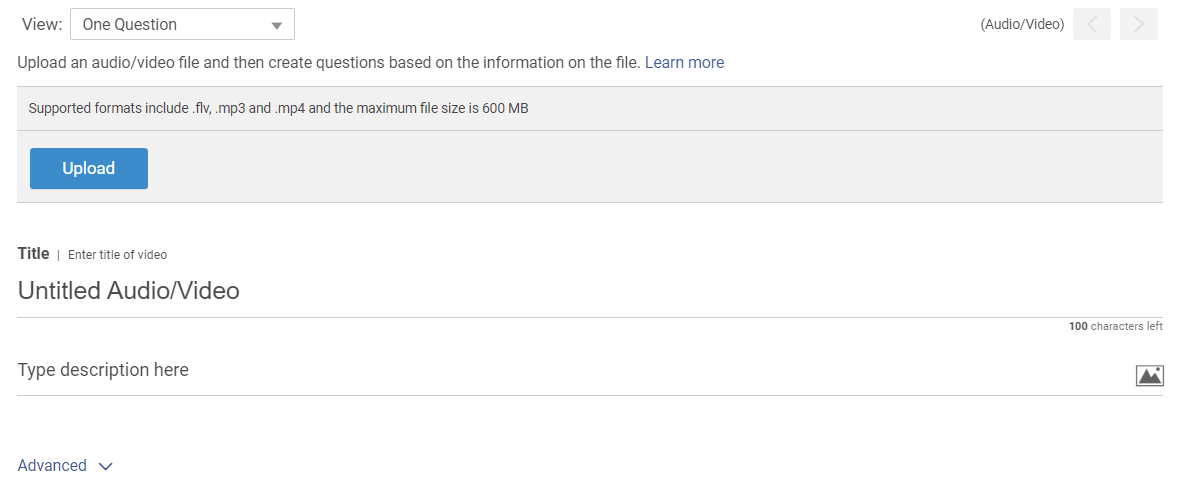
Task: Go to the previous question arrow
Action: point(1092,25)
